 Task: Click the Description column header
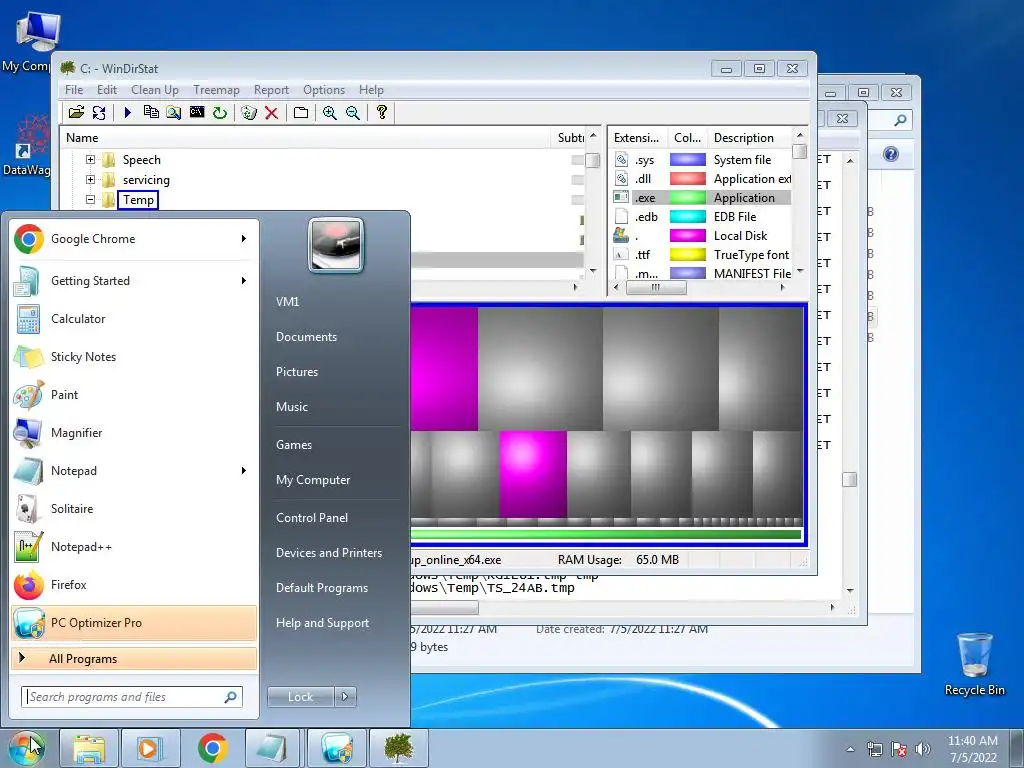coord(750,137)
